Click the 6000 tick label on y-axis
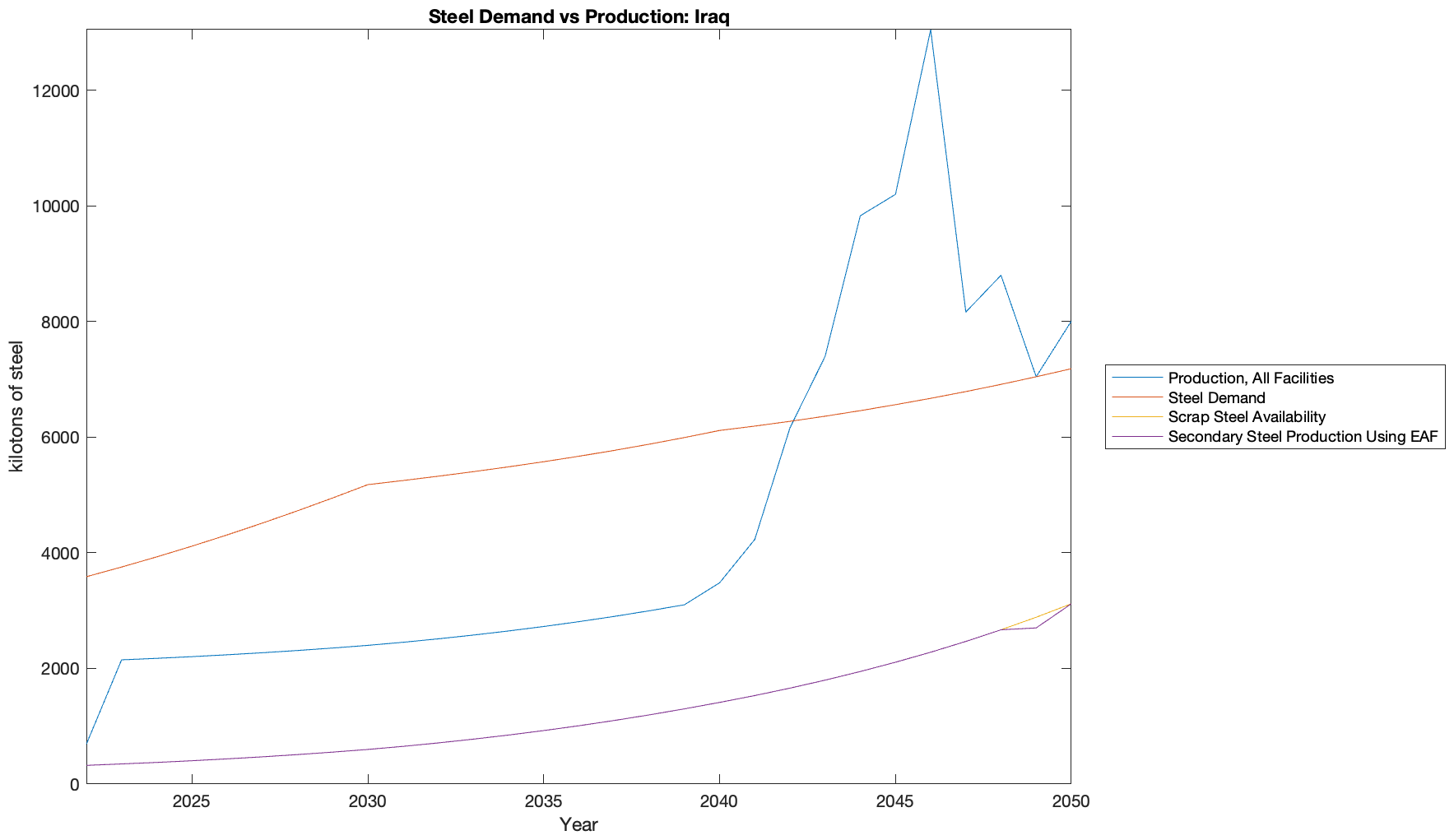The width and height of the screenshot is (1454, 840). point(60,438)
